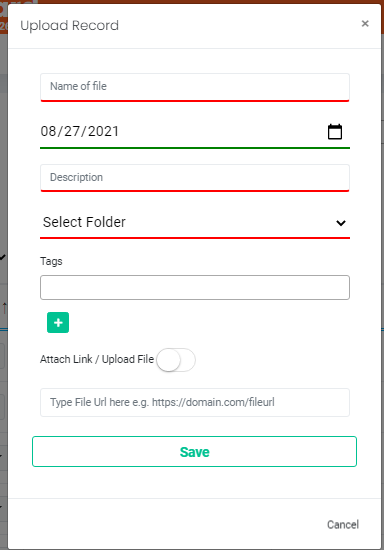Viewport: 384px width, 550px height.
Task: Select the month segment 08 in date
Action: (48, 131)
